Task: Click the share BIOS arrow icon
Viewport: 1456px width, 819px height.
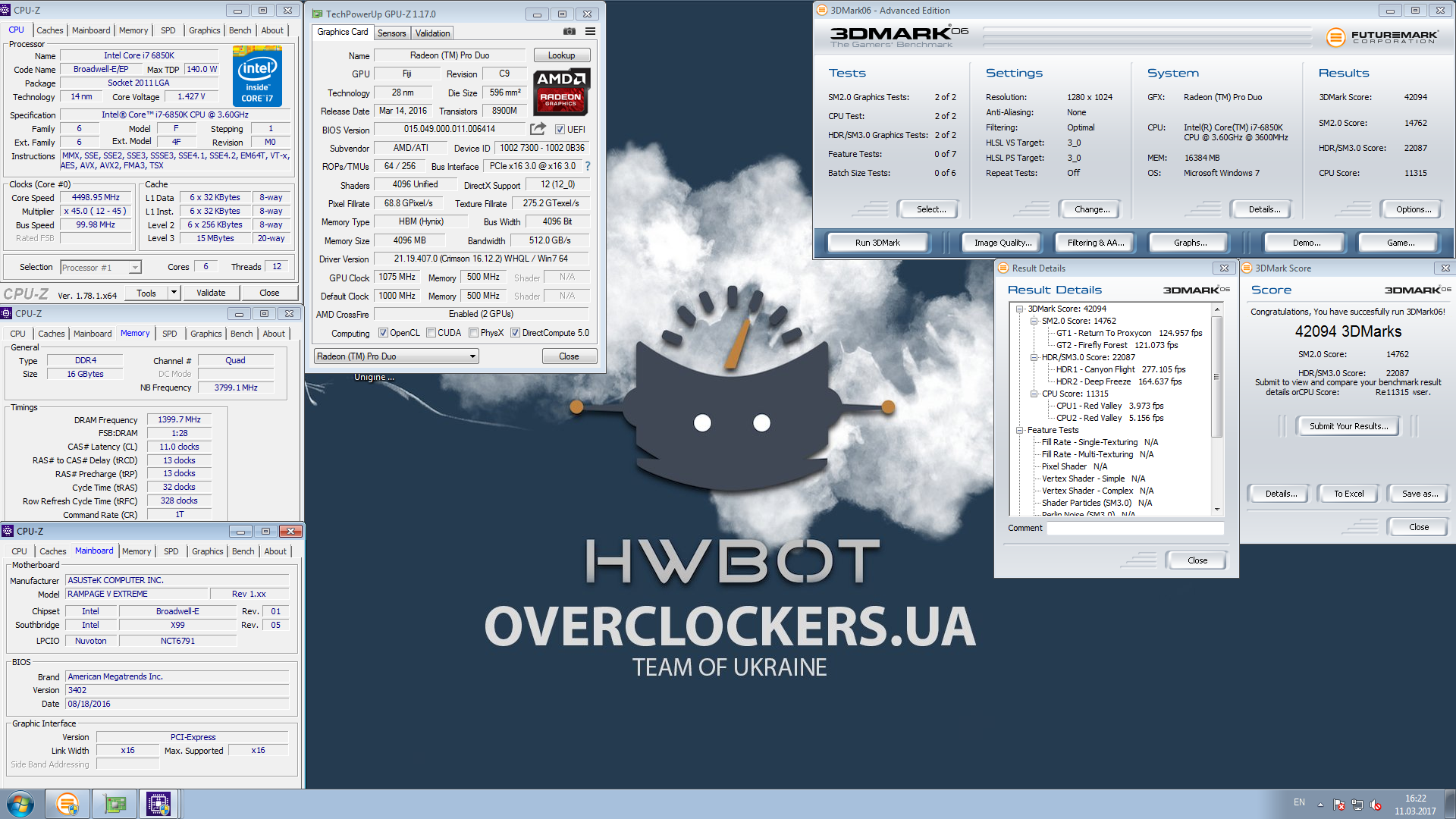Action: point(538,129)
